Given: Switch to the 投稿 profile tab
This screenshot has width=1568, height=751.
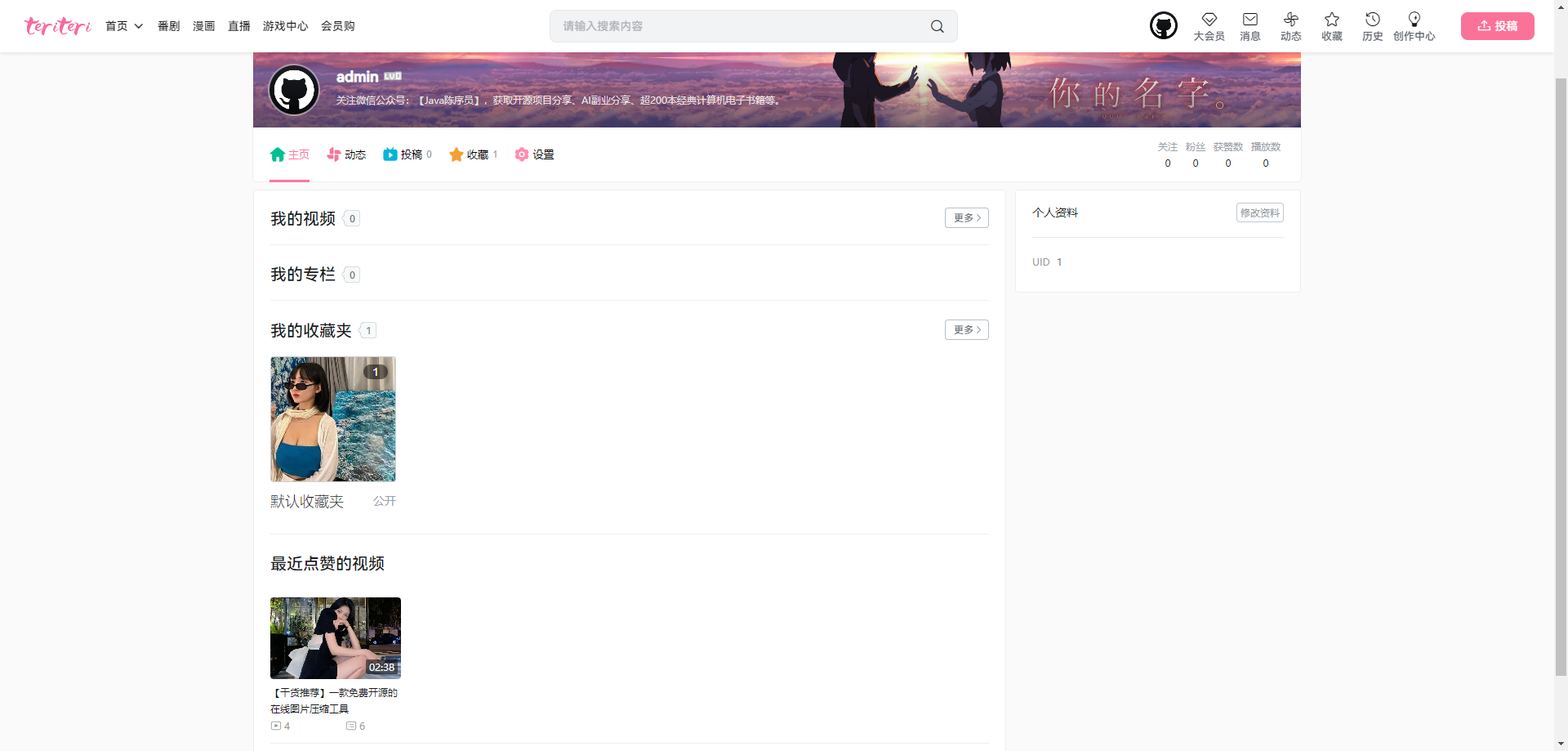Looking at the screenshot, I should click(407, 154).
